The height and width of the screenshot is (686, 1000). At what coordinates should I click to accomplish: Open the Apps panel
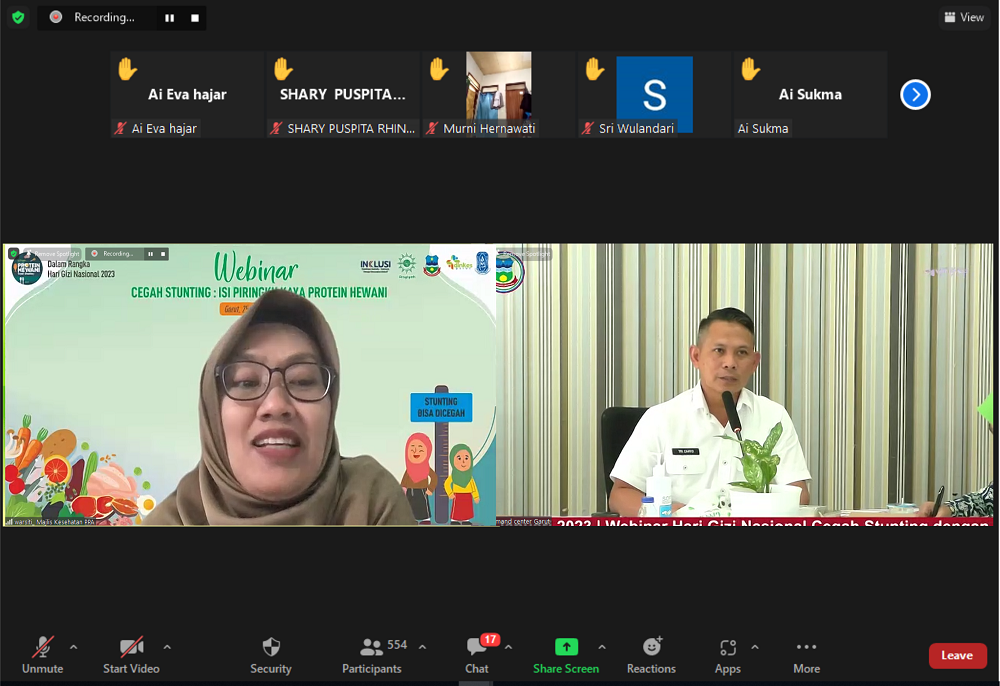pyautogui.click(x=727, y=654)
